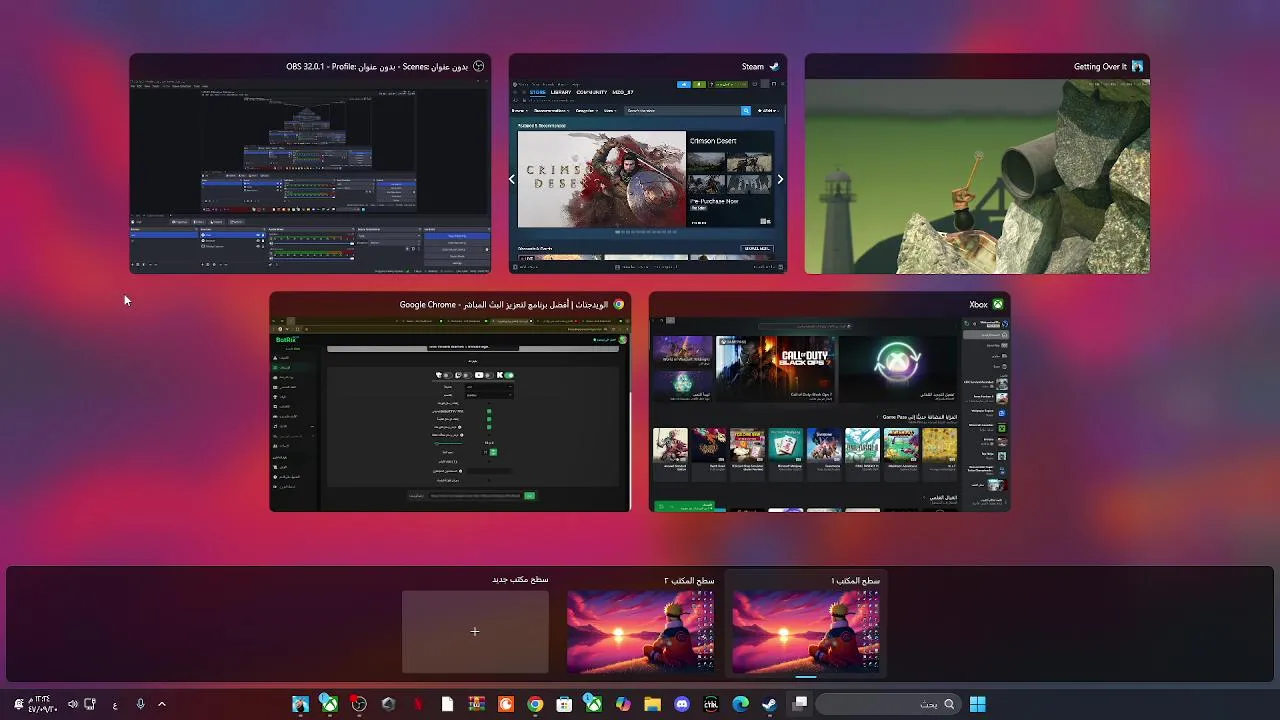
Task: Open WinRAR from the taskbar
Action: pos(476,704)
